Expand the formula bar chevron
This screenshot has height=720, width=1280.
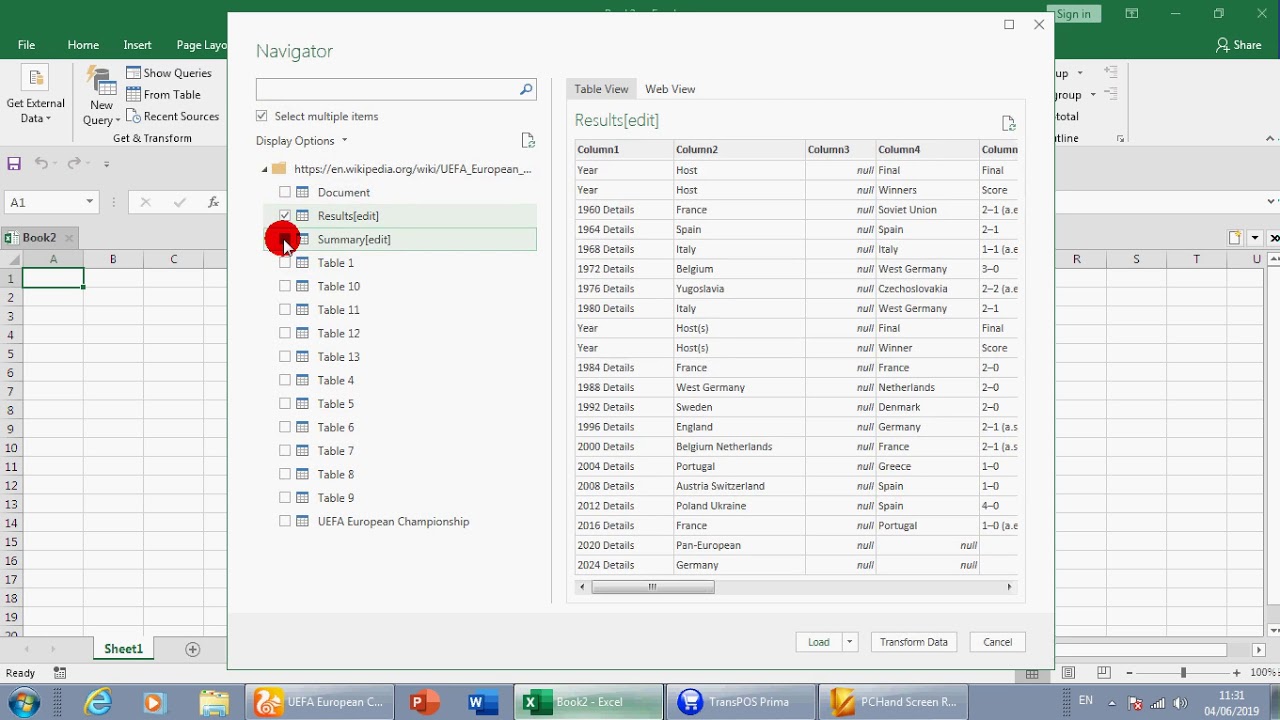point(1271,202)
